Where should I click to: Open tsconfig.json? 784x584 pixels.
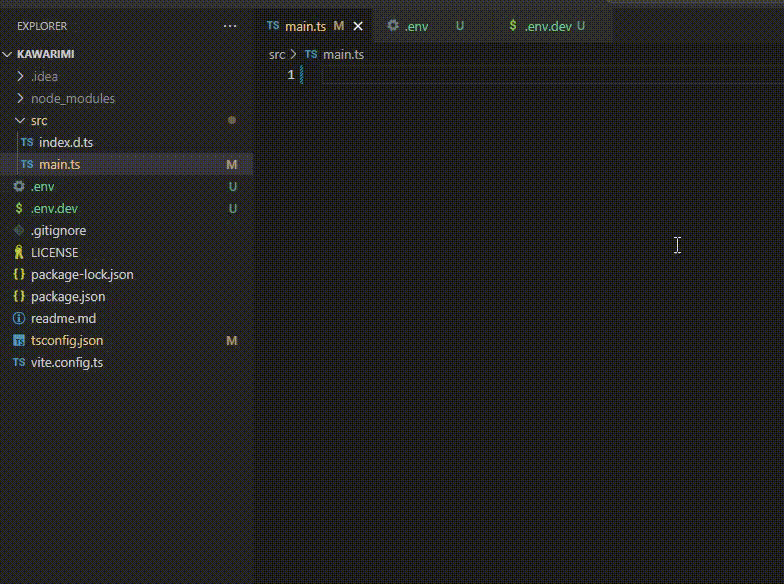click(x=126, y=340)
